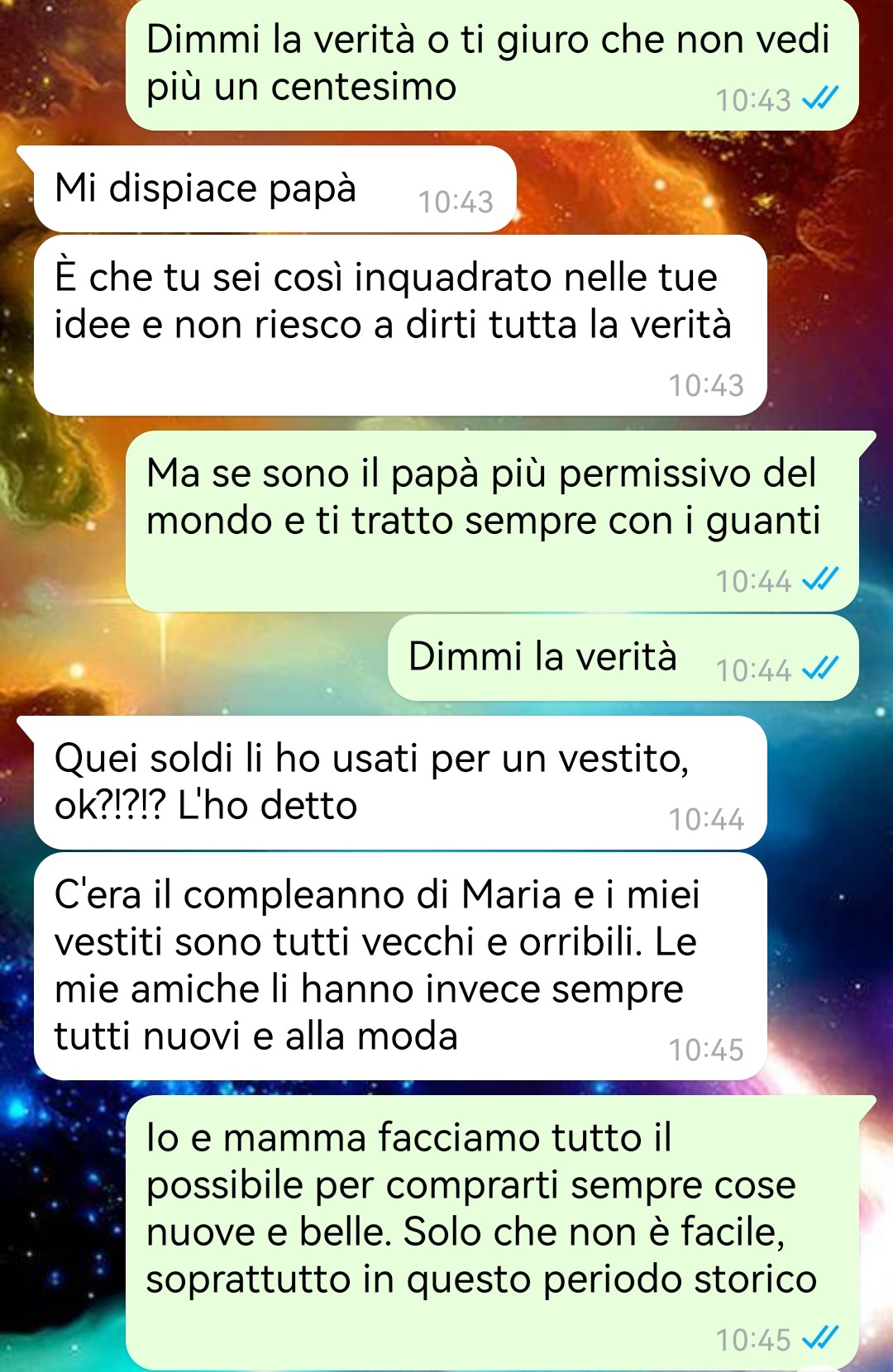Tap 'Io e mamma facciamo tutto' message
Screen dimensions: 893x1372
492,1233
